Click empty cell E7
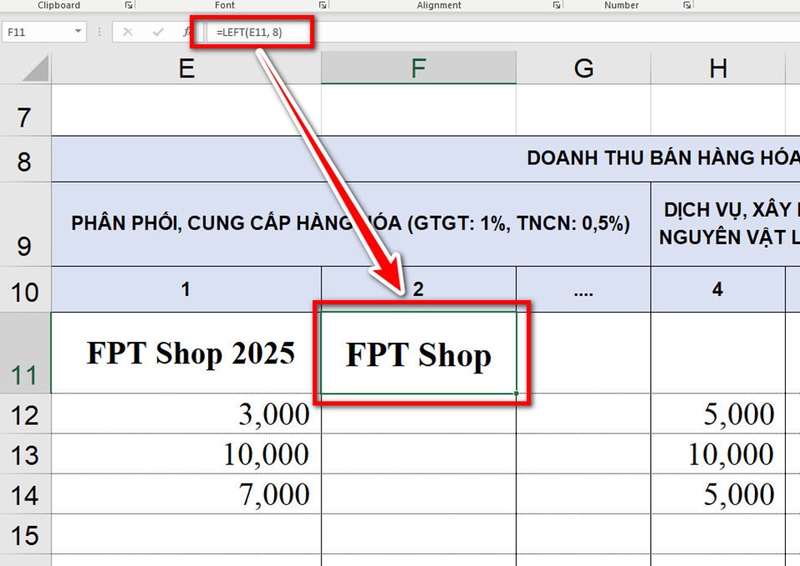Screen dimensions: 800x566 pyautogui.click(x=186, y=110)
